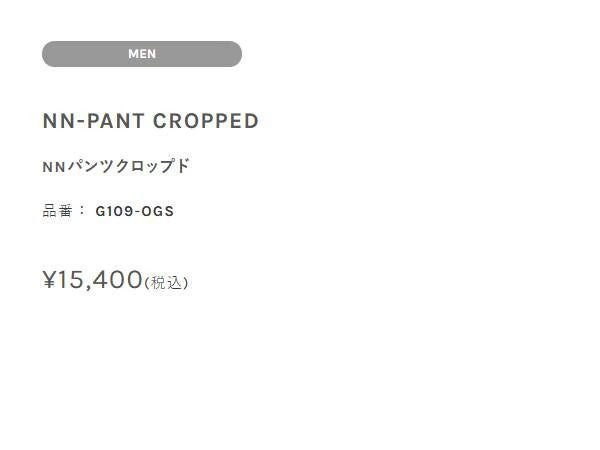
Task: Click the word CROPPED in the title
Action: tap(206, 122)
